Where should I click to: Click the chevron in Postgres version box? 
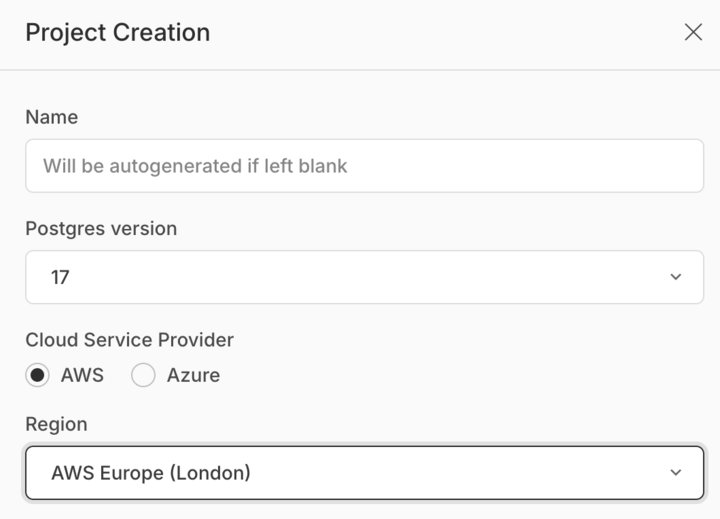[675, 277]
